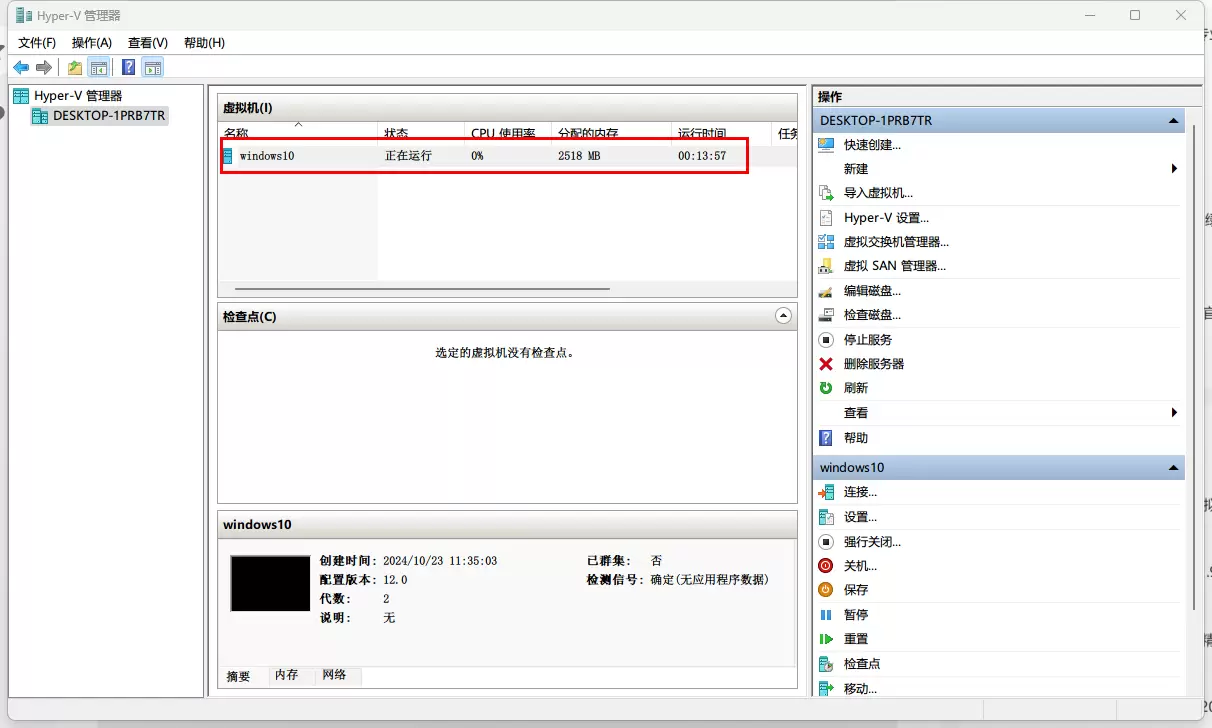Click the 帮助 icon in the actions pane

coord(826,438)
